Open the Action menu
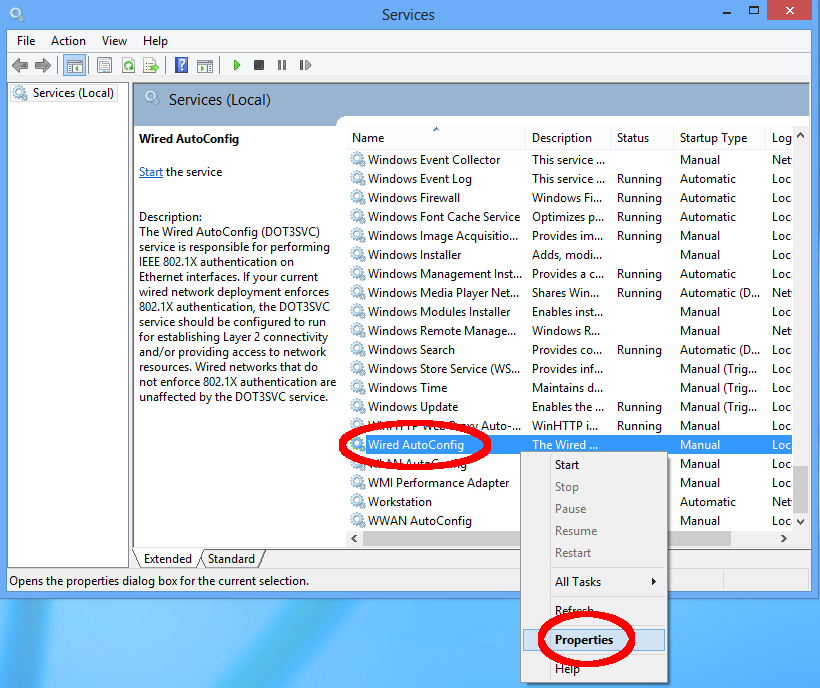Screen dimensions: 820x688 [68, 41]
